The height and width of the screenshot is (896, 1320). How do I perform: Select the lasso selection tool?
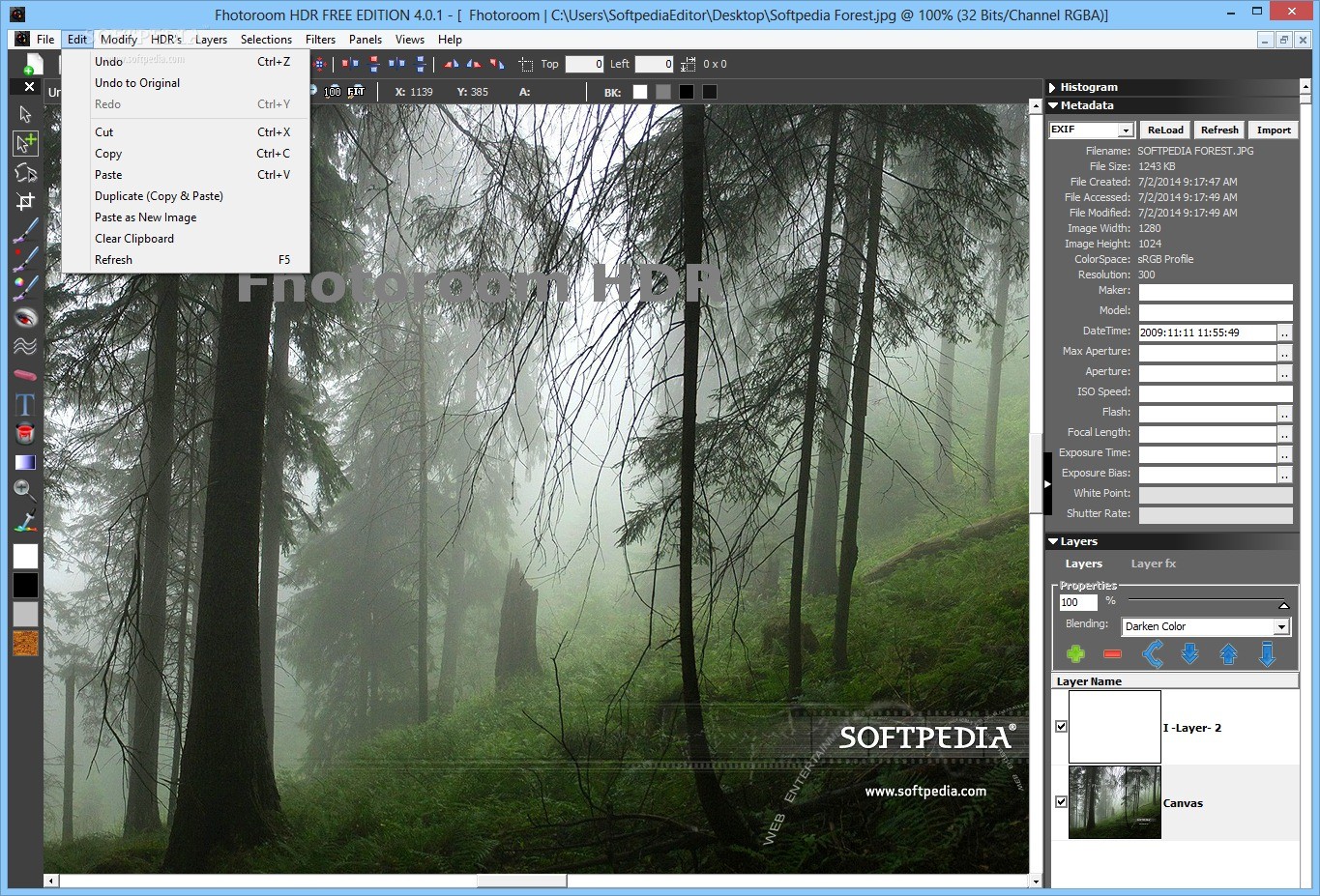pos(25,172)
